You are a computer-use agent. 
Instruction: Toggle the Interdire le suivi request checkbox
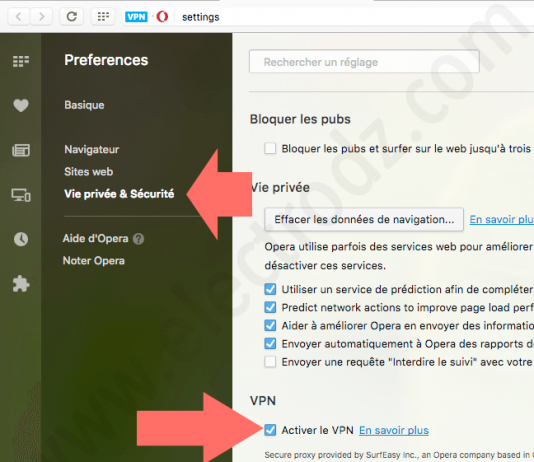(x=270, y=362)
